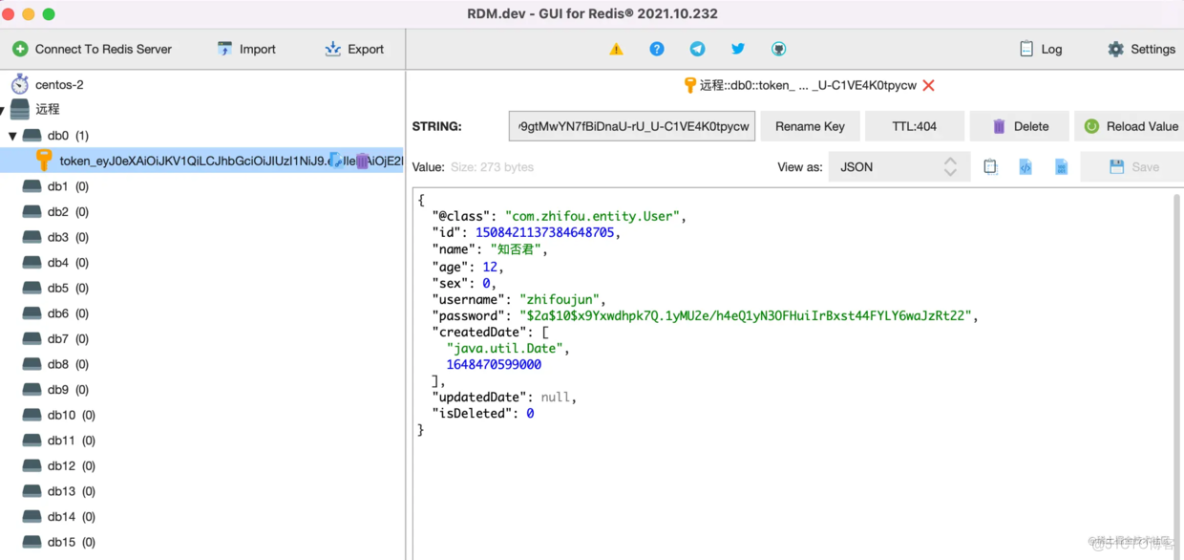Open the View as JSON dropdown
Image resolution: width=1184 pixels, height=560 pixels.
tap(898, 167)
